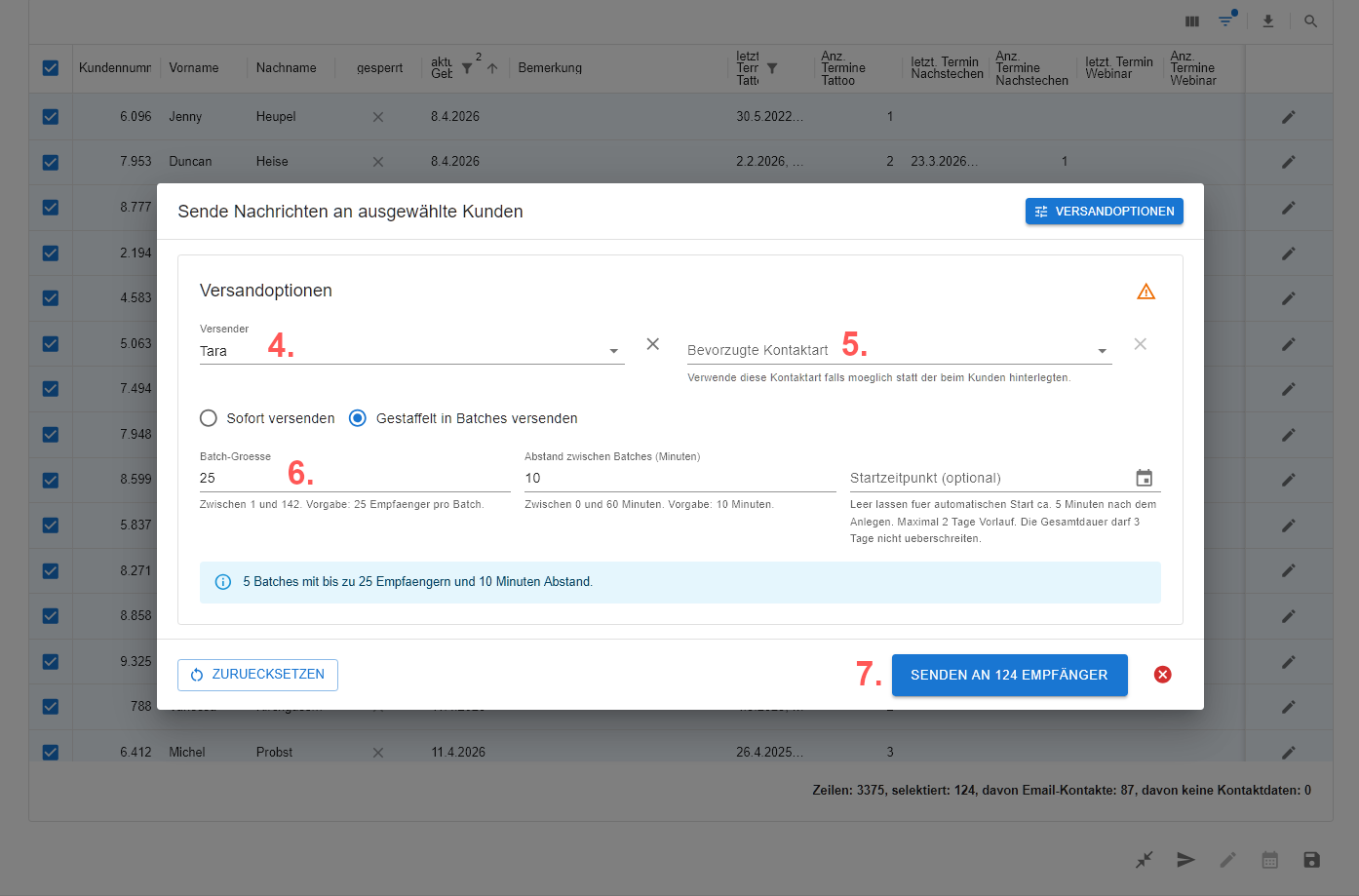Sort by Vorname column header
Image resolution: width=1359 pixels, height=896 pixels.
[x=194, y=68]
